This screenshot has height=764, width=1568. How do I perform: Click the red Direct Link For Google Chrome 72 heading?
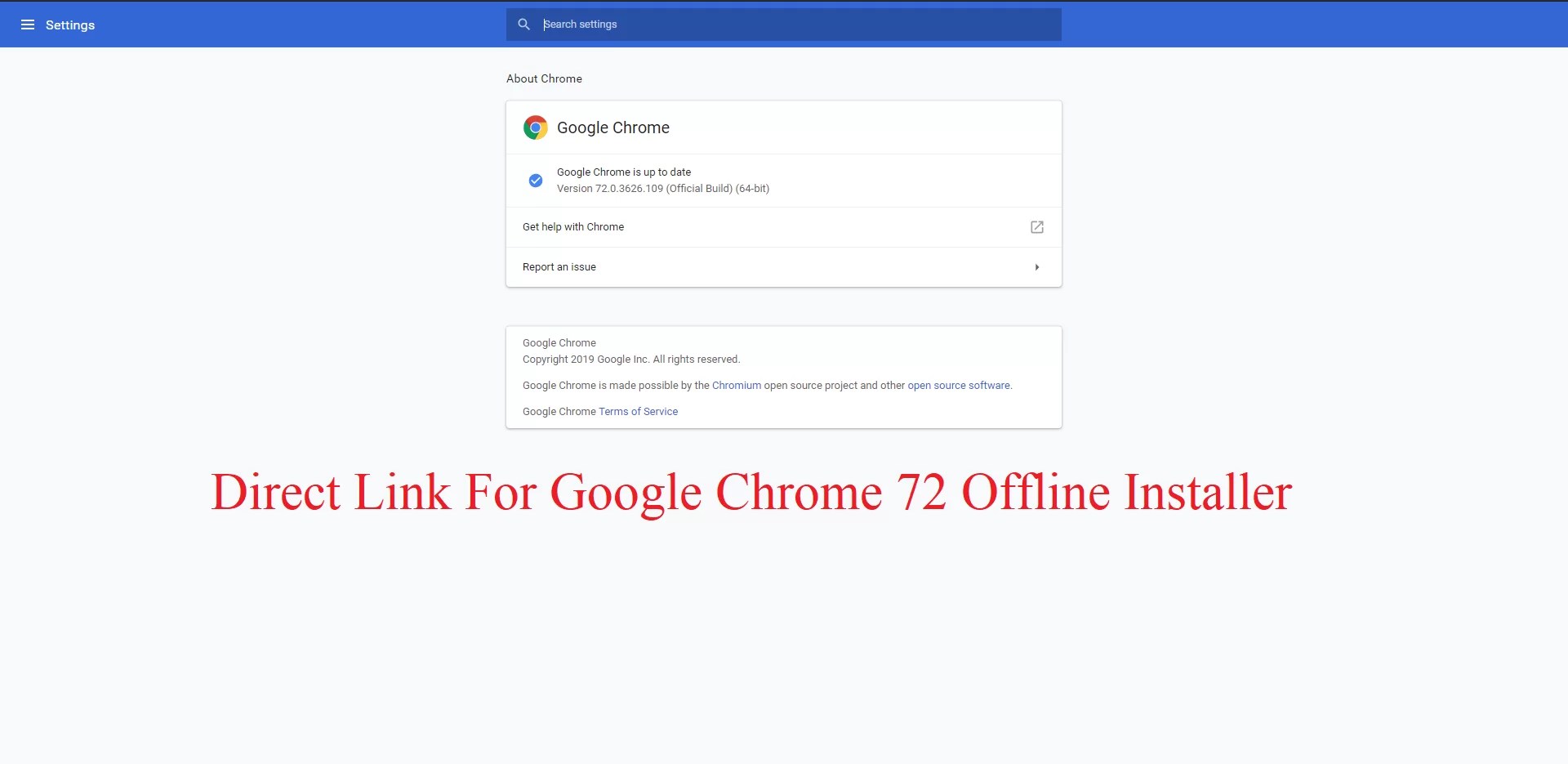point(751,493)
